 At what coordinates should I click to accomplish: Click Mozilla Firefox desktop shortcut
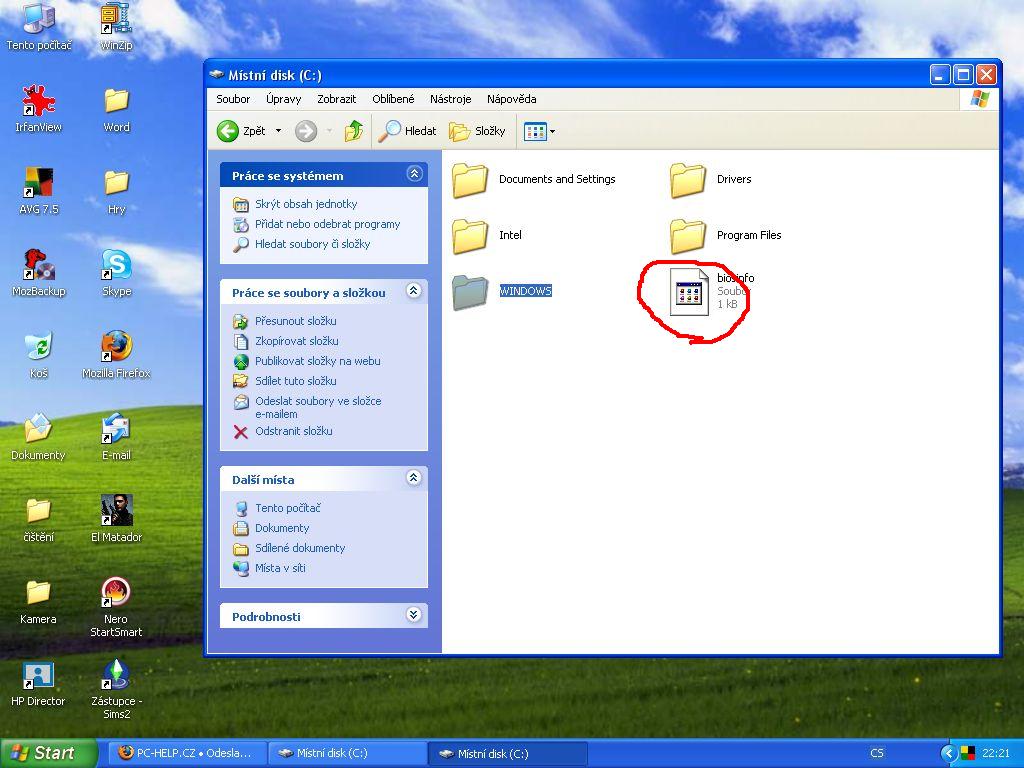(x=116, y=347)
